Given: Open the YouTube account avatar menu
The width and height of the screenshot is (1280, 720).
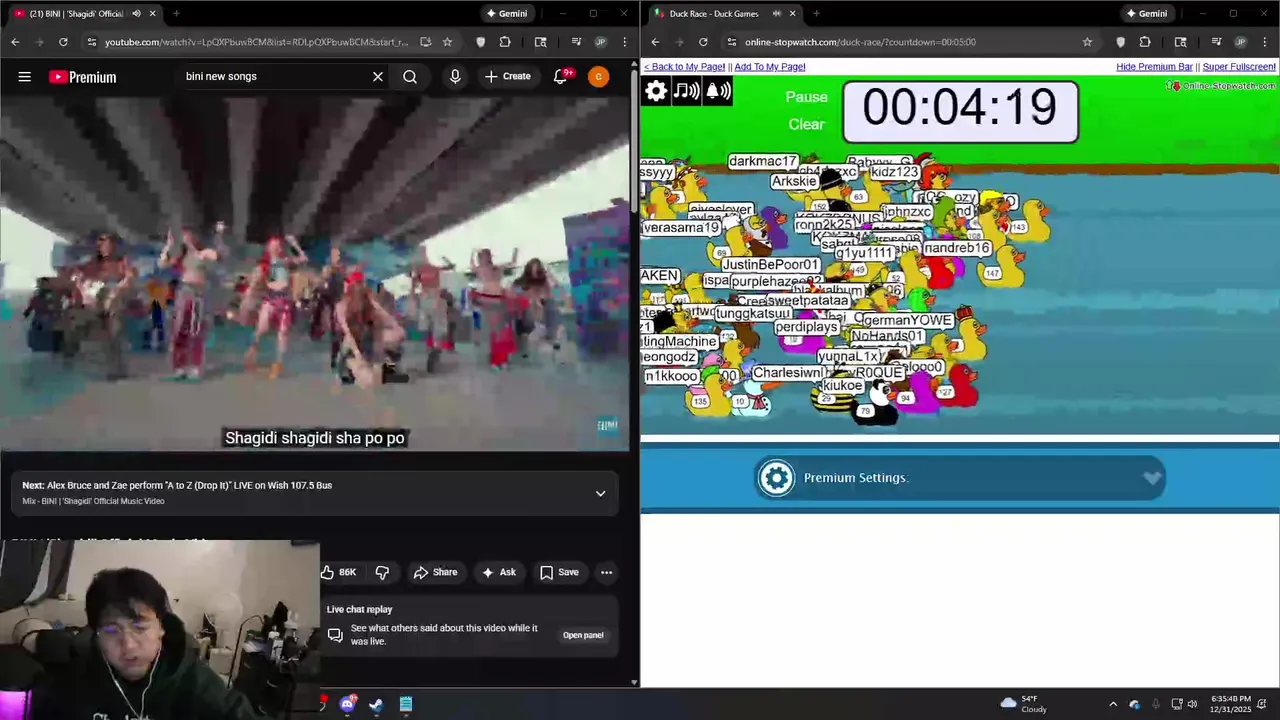Looking at the screenshot, I should tap(598, 77).
